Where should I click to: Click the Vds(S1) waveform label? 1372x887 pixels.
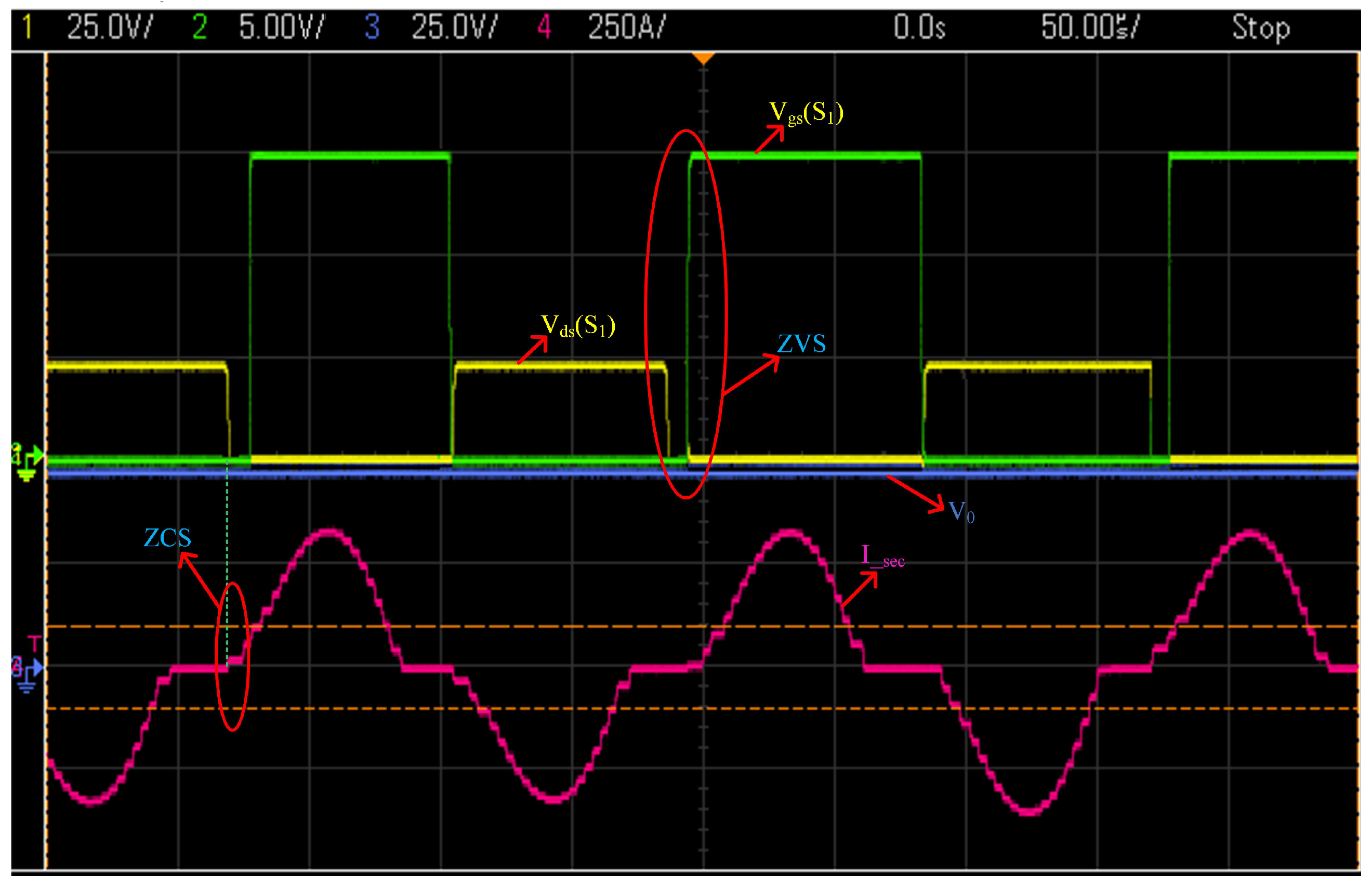coord(578,326)
